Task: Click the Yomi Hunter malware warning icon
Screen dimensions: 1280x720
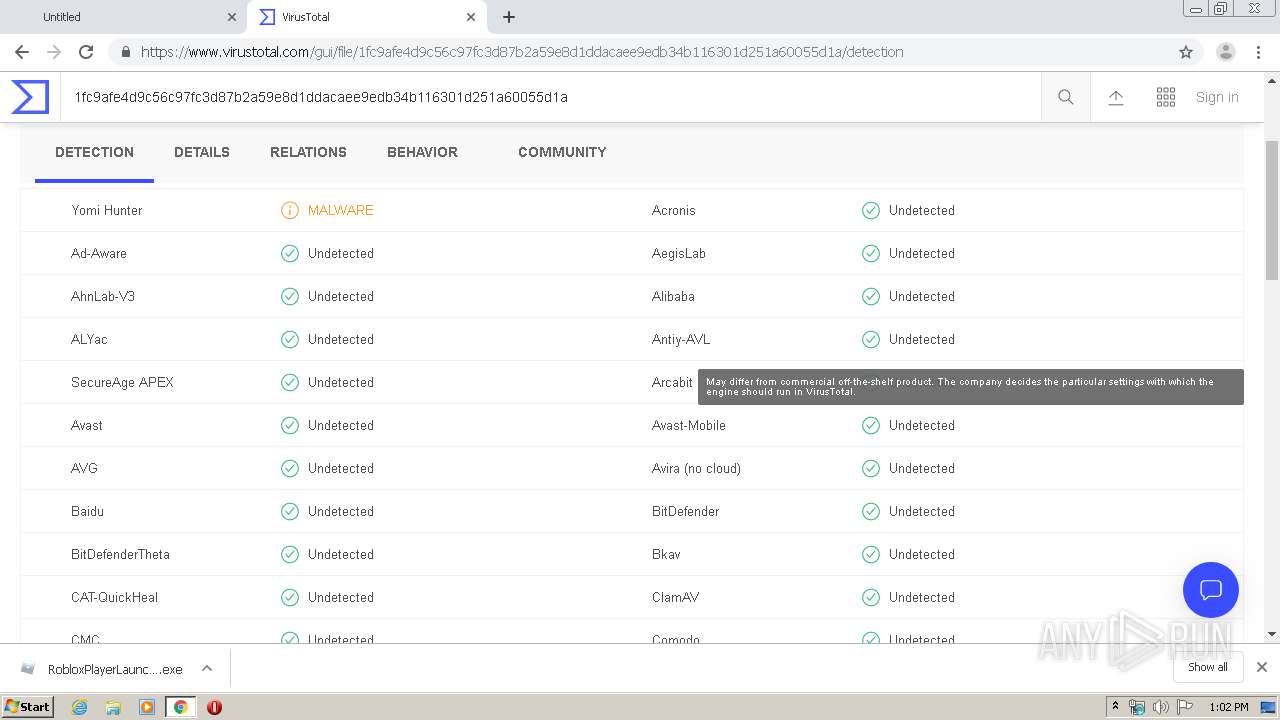Action: point(290,210)
